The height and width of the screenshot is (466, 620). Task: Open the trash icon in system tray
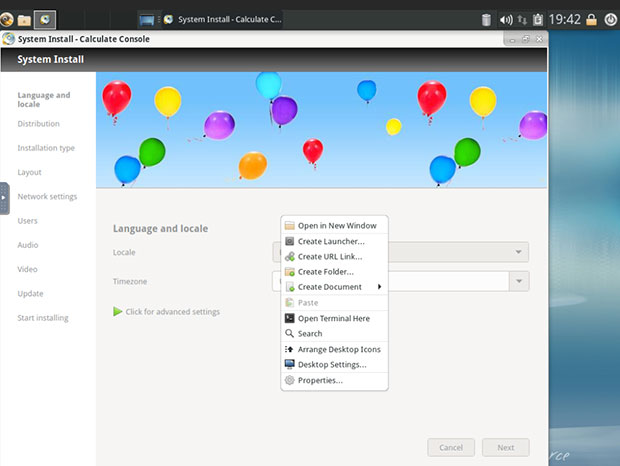click(x=486, y=19)
